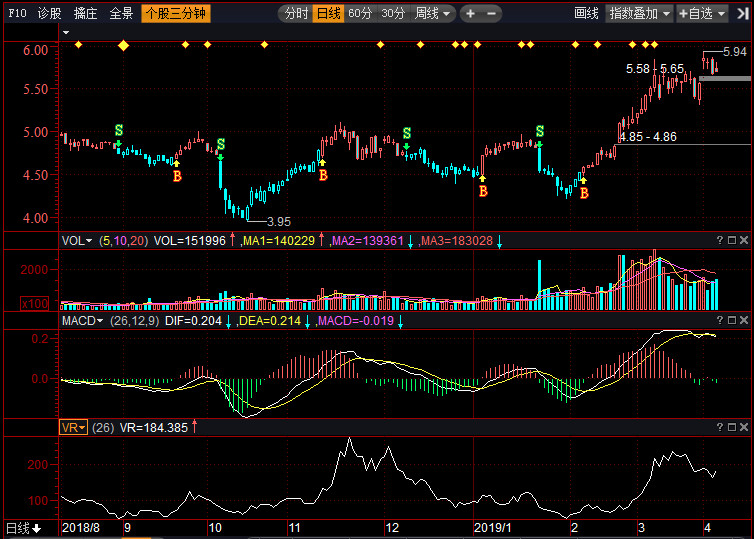Close the VR indicator panel

tap(744, 426)
